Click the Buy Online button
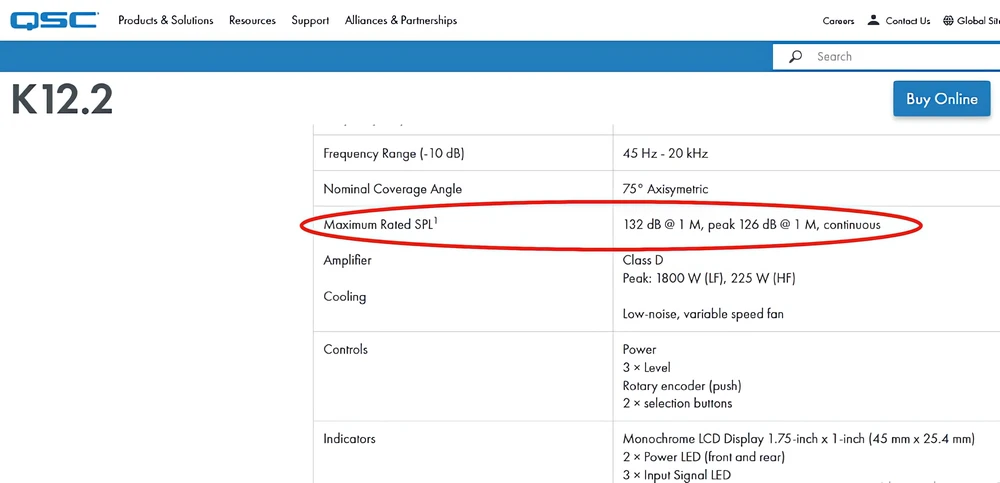This screenshot has height=483, width=1000. click(x=942, y=99)
